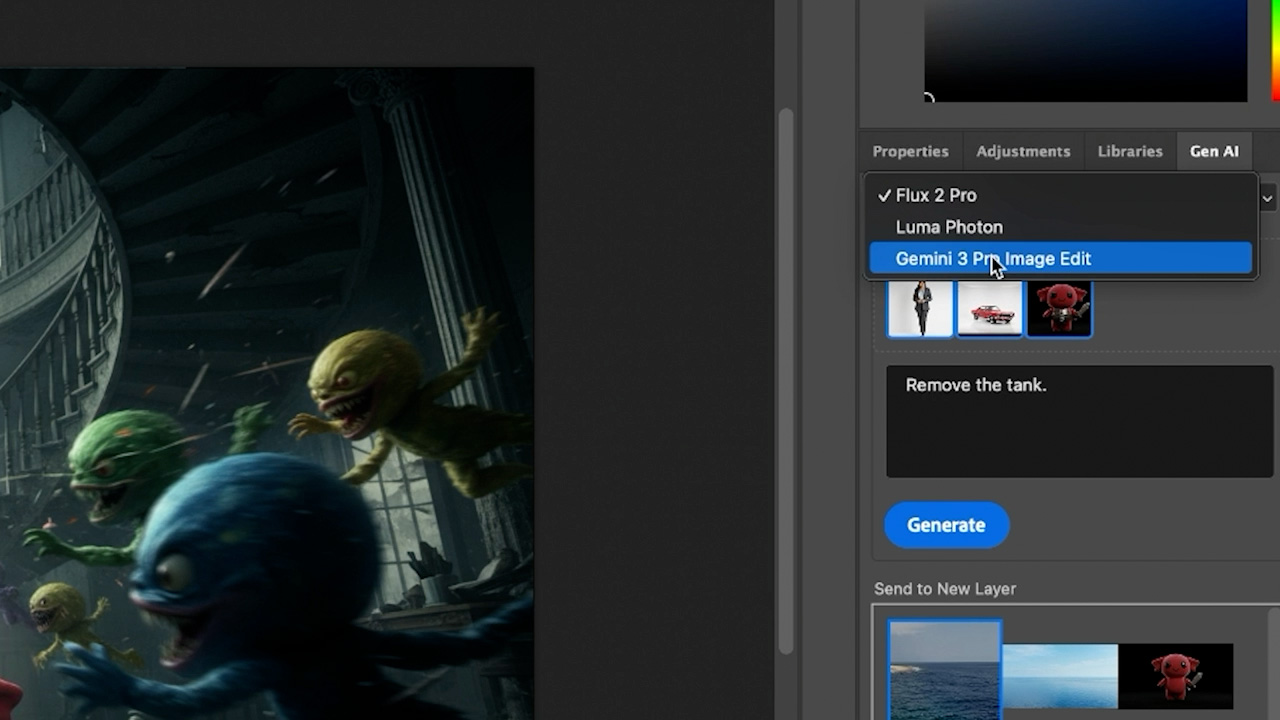The width and height of the screenshot is (1280, 720).
Task: Select the red monster reference image above prompt
Action: click(1059, 308)
